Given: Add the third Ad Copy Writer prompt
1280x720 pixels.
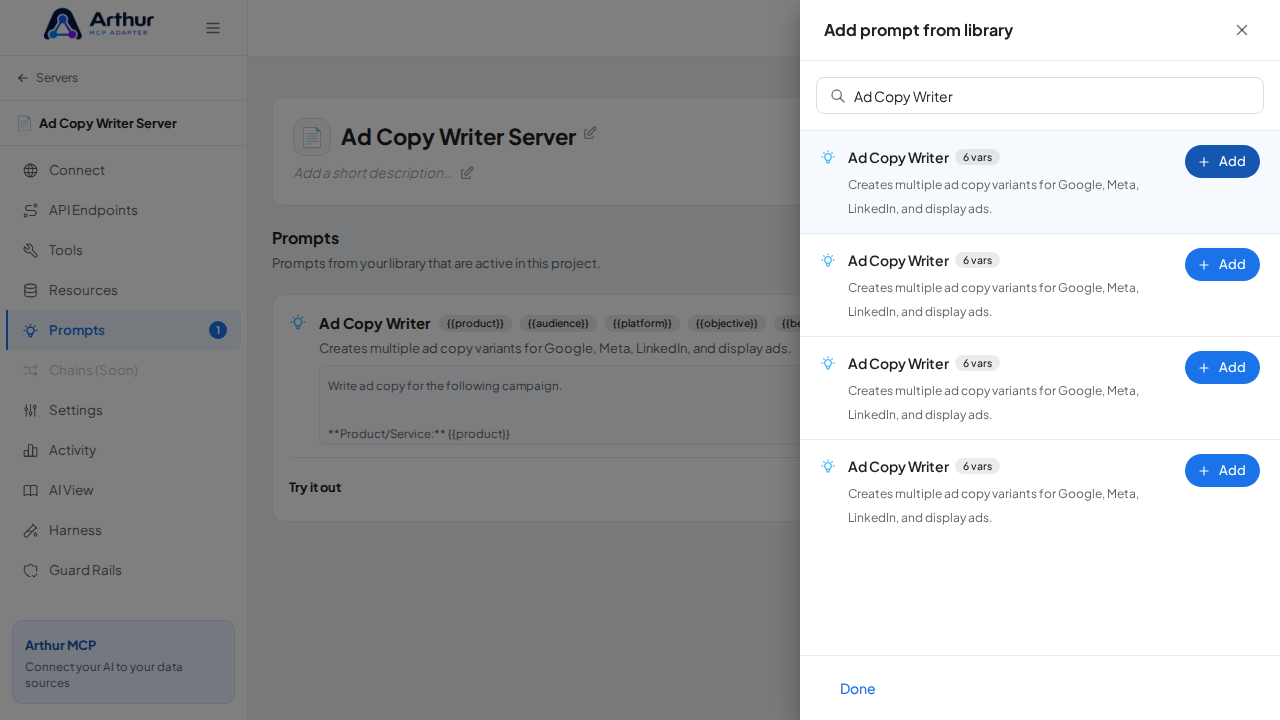Looking at the screenshot, I should pos(1222,367).
